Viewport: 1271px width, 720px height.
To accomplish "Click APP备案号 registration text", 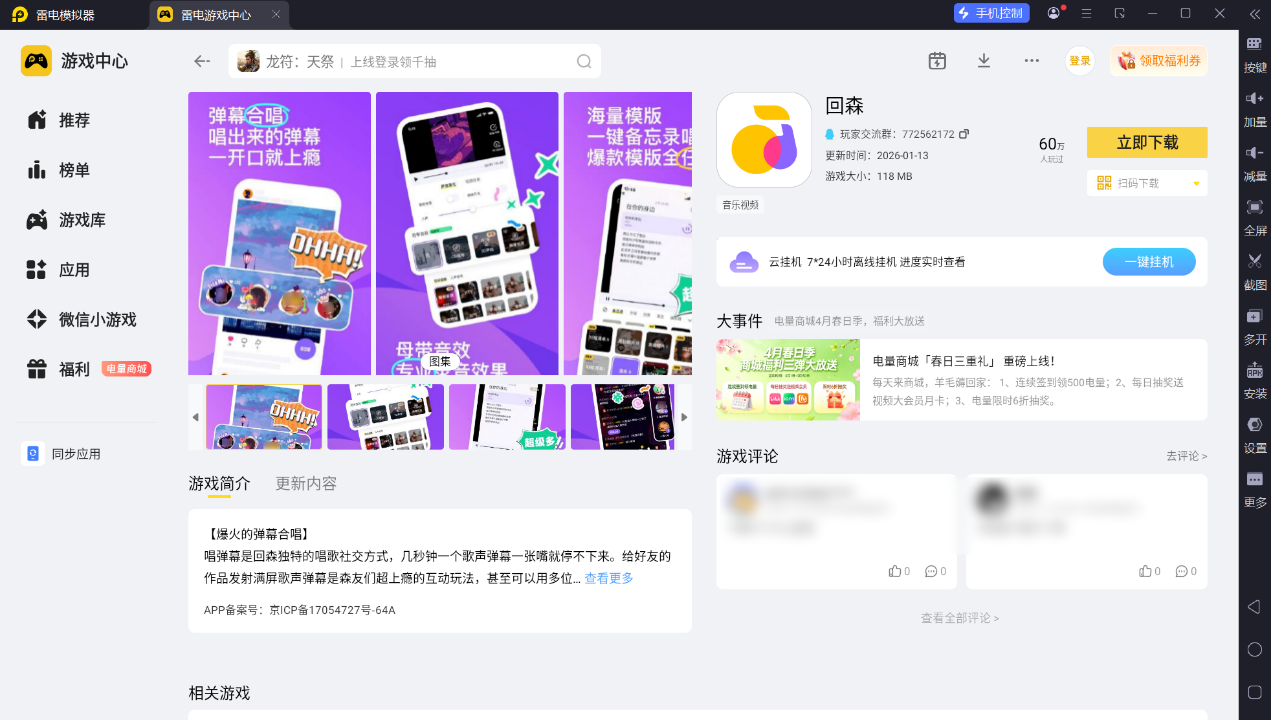I will click(x=300, y=610).
